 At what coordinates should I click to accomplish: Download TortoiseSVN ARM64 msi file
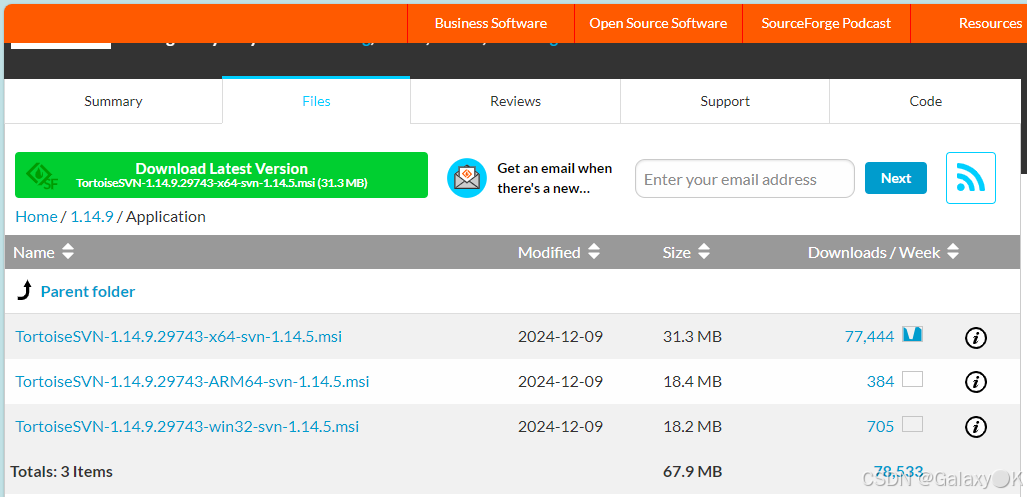[192, 381]
